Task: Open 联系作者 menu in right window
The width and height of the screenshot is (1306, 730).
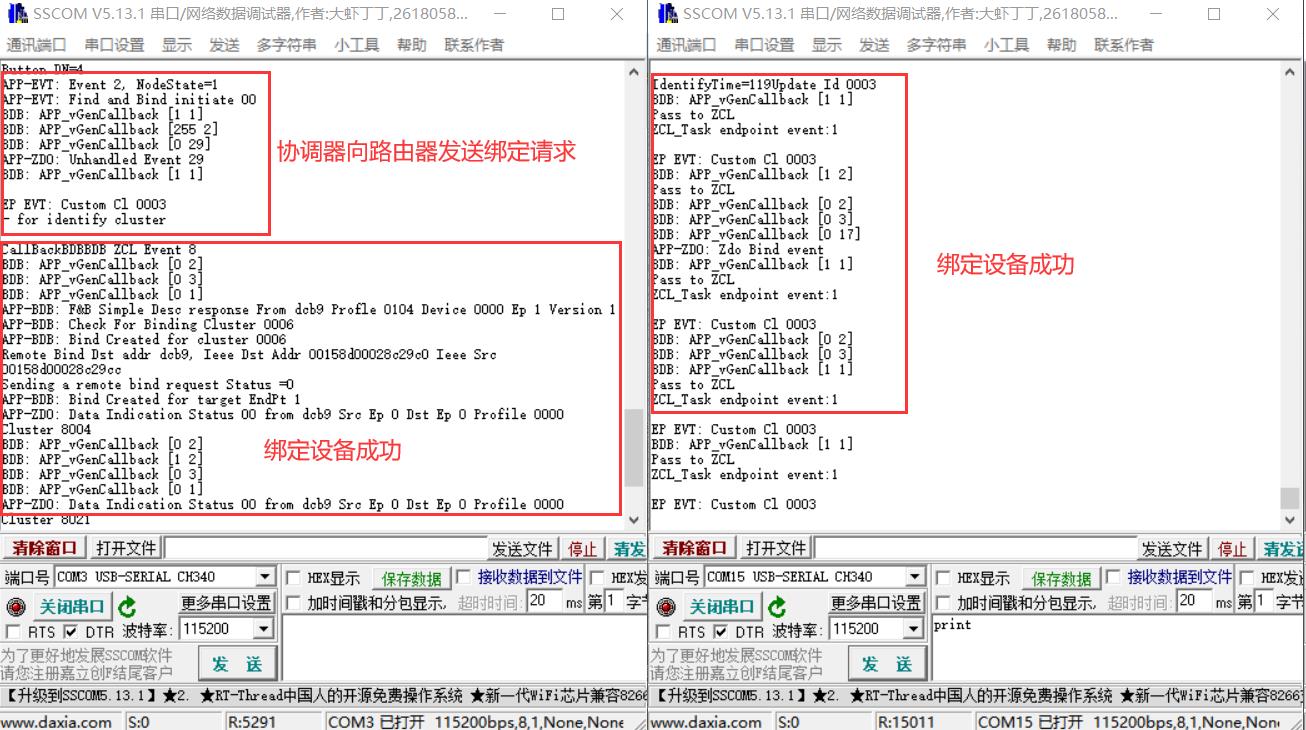Action: pos(1124,45)
